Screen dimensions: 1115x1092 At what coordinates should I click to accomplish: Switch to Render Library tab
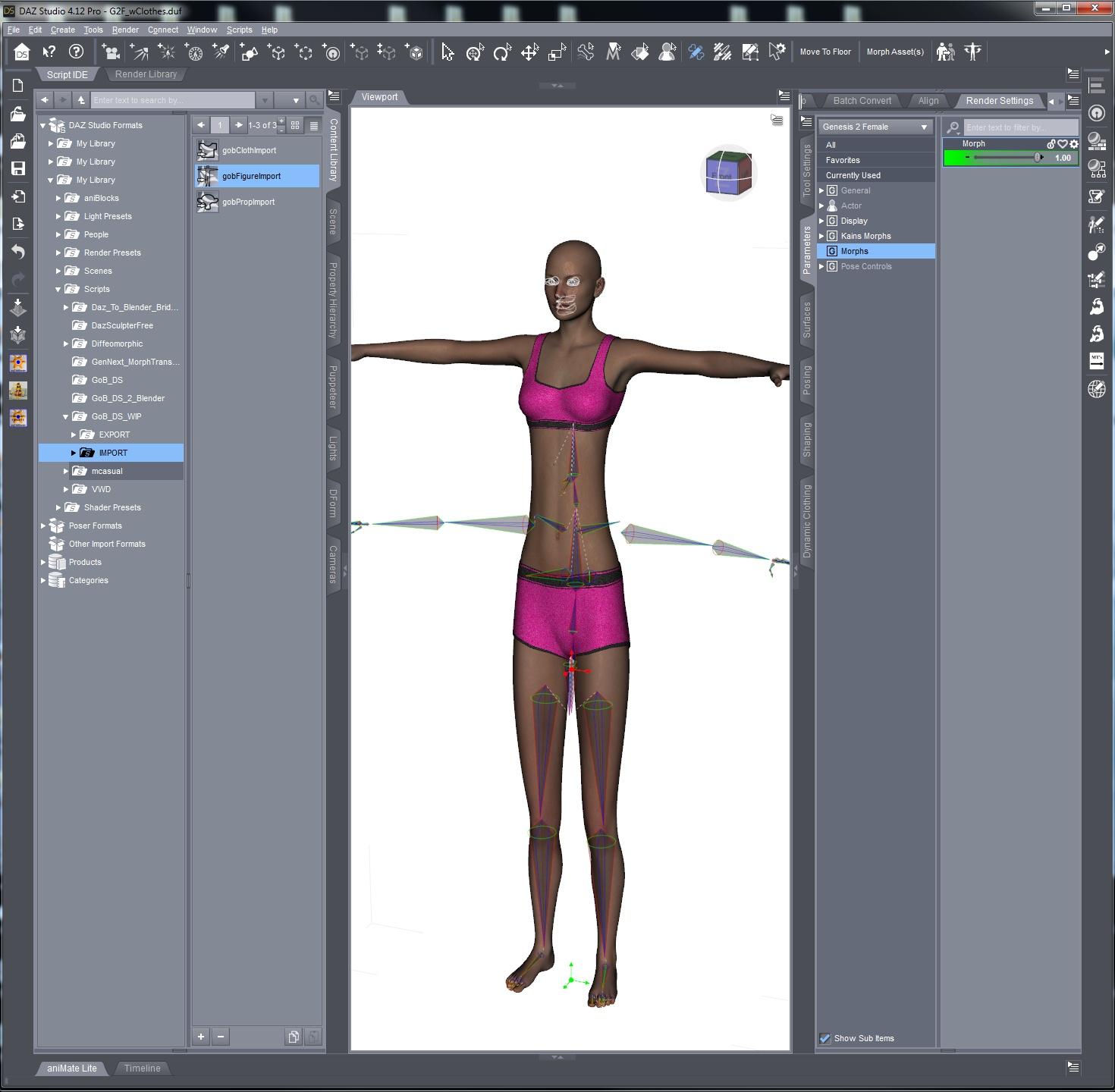[146, 74]
